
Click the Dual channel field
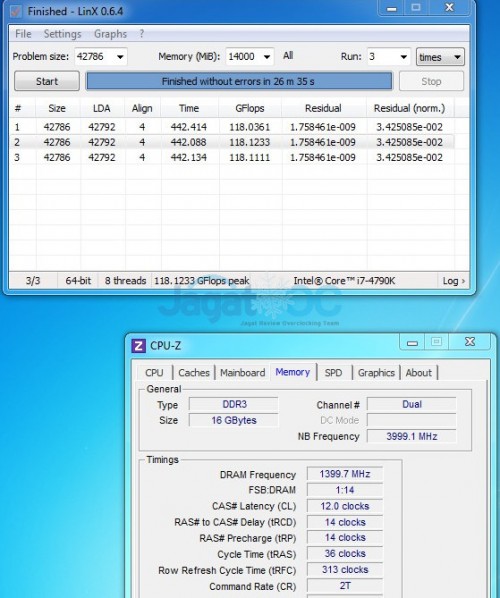coord(412,404)
